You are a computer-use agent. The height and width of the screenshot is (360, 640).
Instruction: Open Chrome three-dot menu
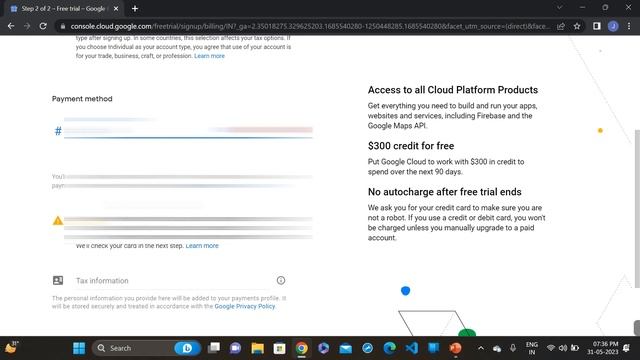(x=629, y=26)
